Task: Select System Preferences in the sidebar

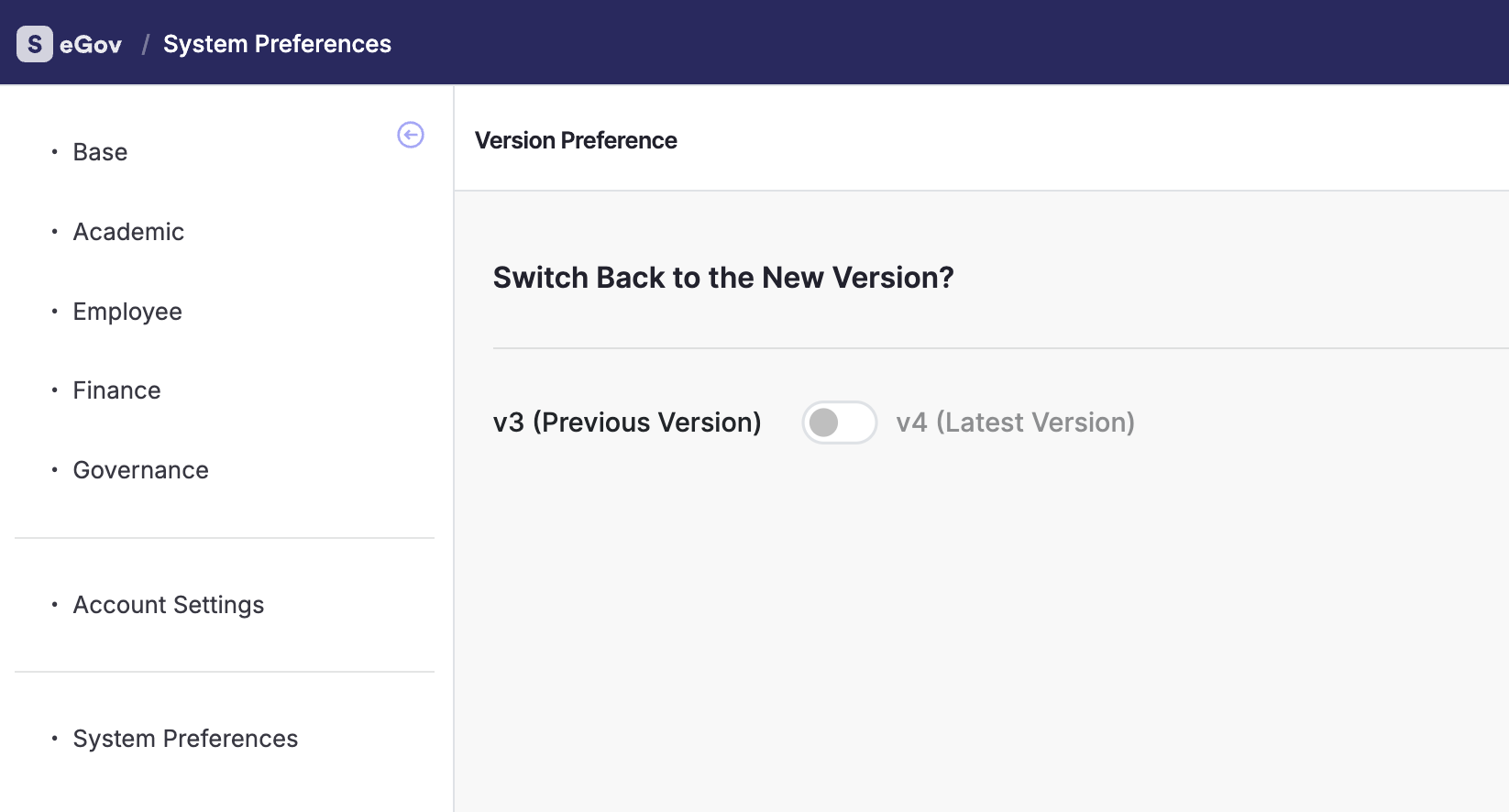Action: point(185,739)
